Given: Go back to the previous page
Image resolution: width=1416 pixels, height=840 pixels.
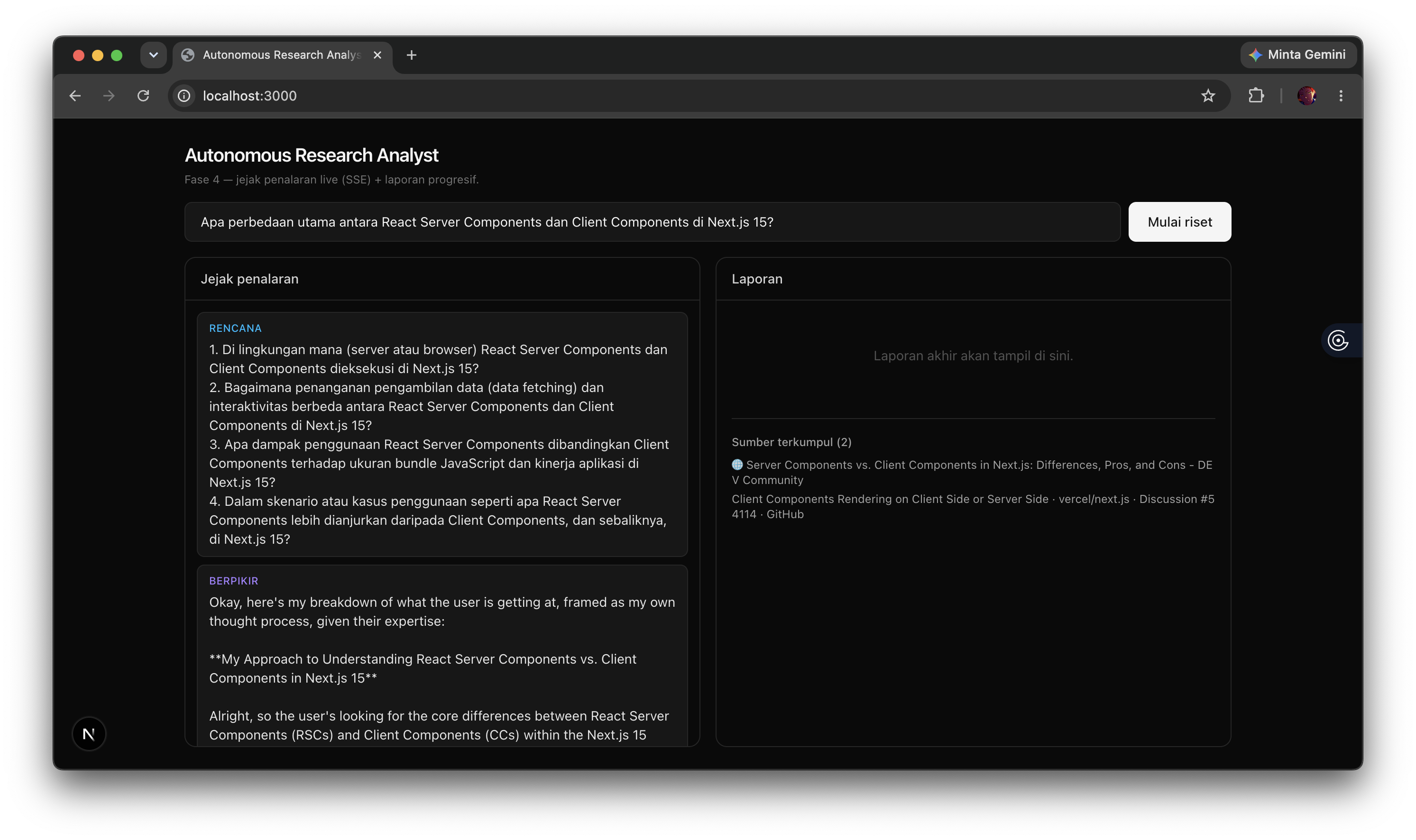Looking at the screenshot, I should click(75, 96).
